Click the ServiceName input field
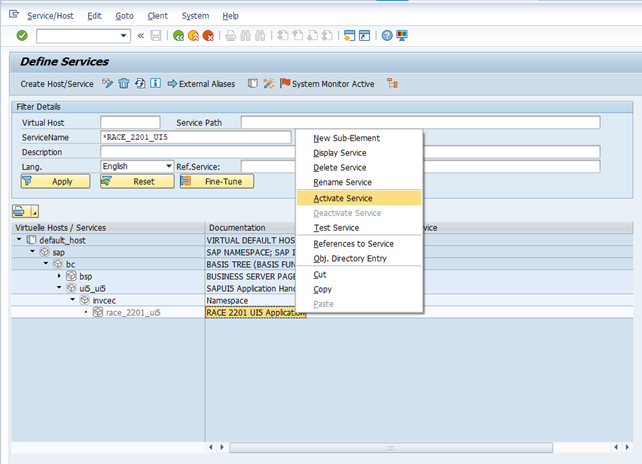The height and width of the screenshot is (464, 642). point(195,137)
